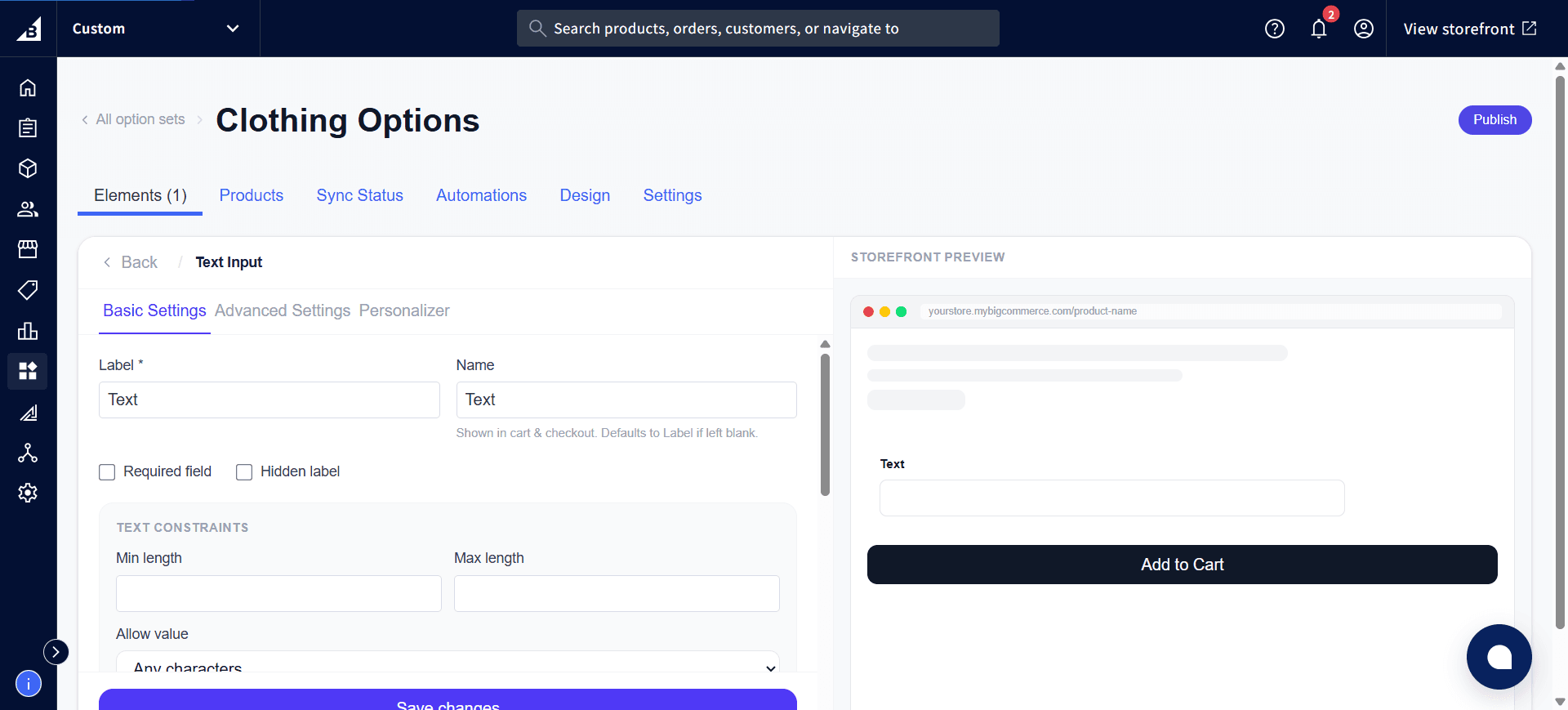Click the search magnifier icon
Viewport: 1568px width, 710px height.
537,29
